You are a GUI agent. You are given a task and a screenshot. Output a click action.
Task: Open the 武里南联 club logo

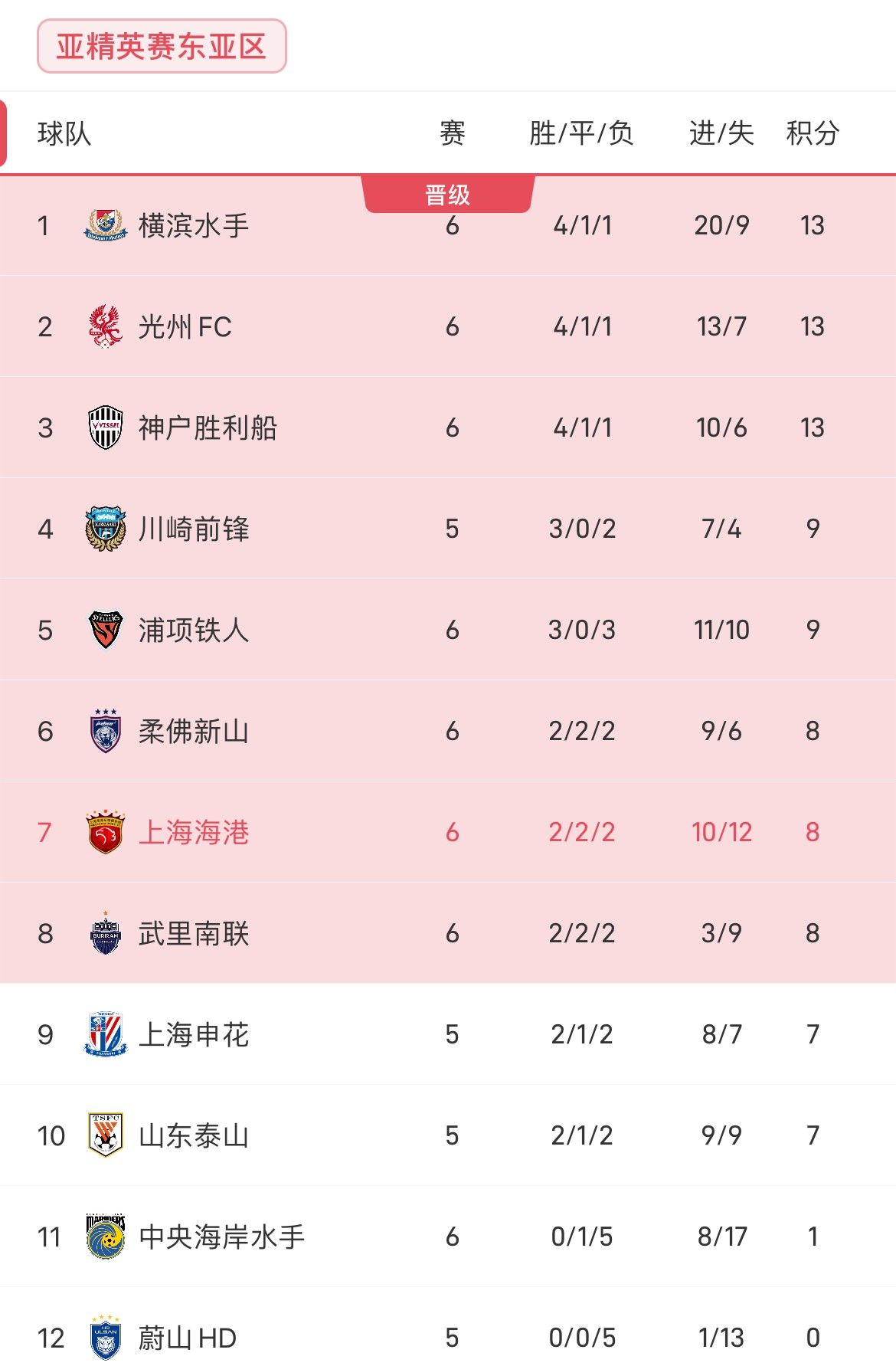(x=106, y=933)
